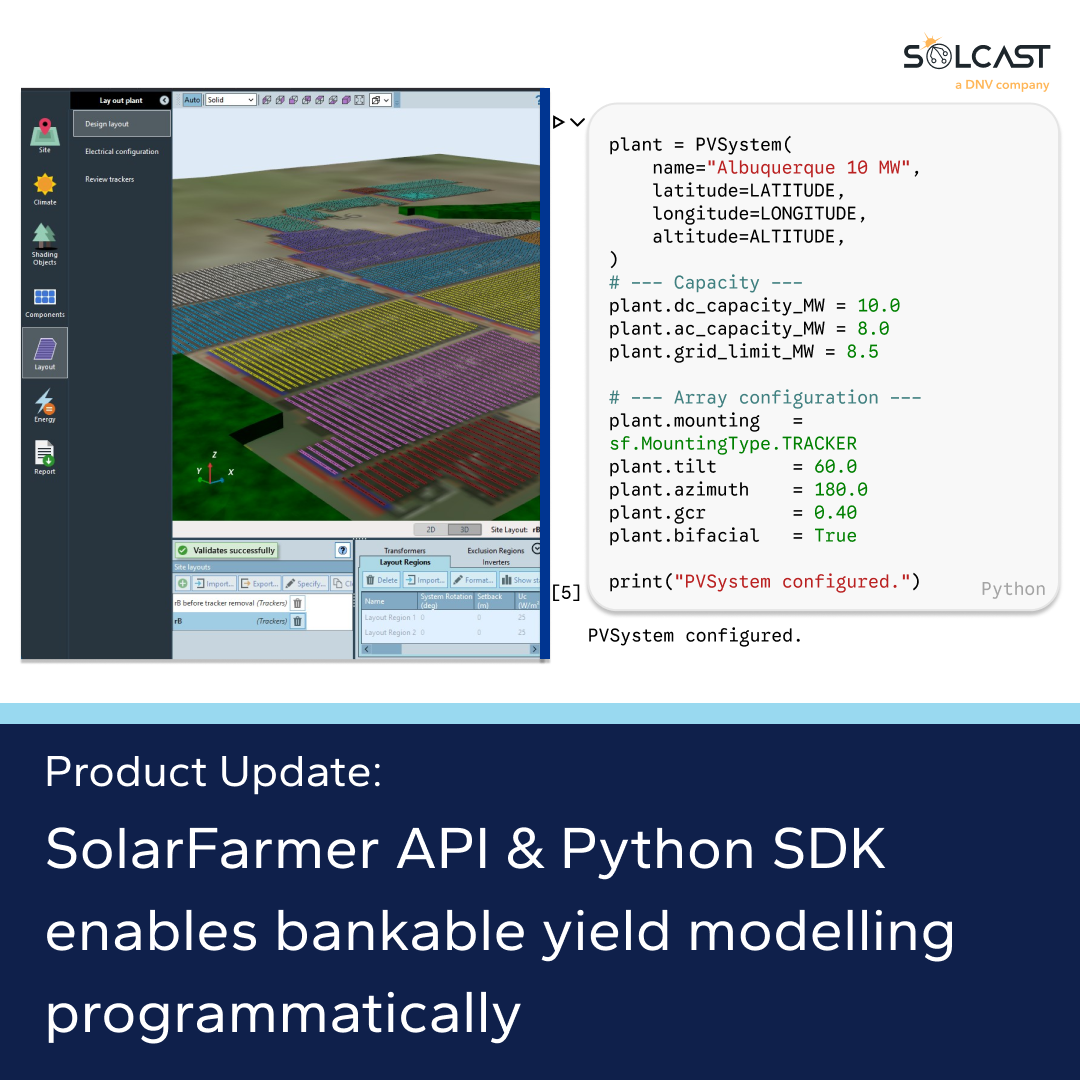This screenshot has height=1080, width=1080.
Task: Click the help question mark beside validation
Action: pyautogui.click(x=342, y=550)
